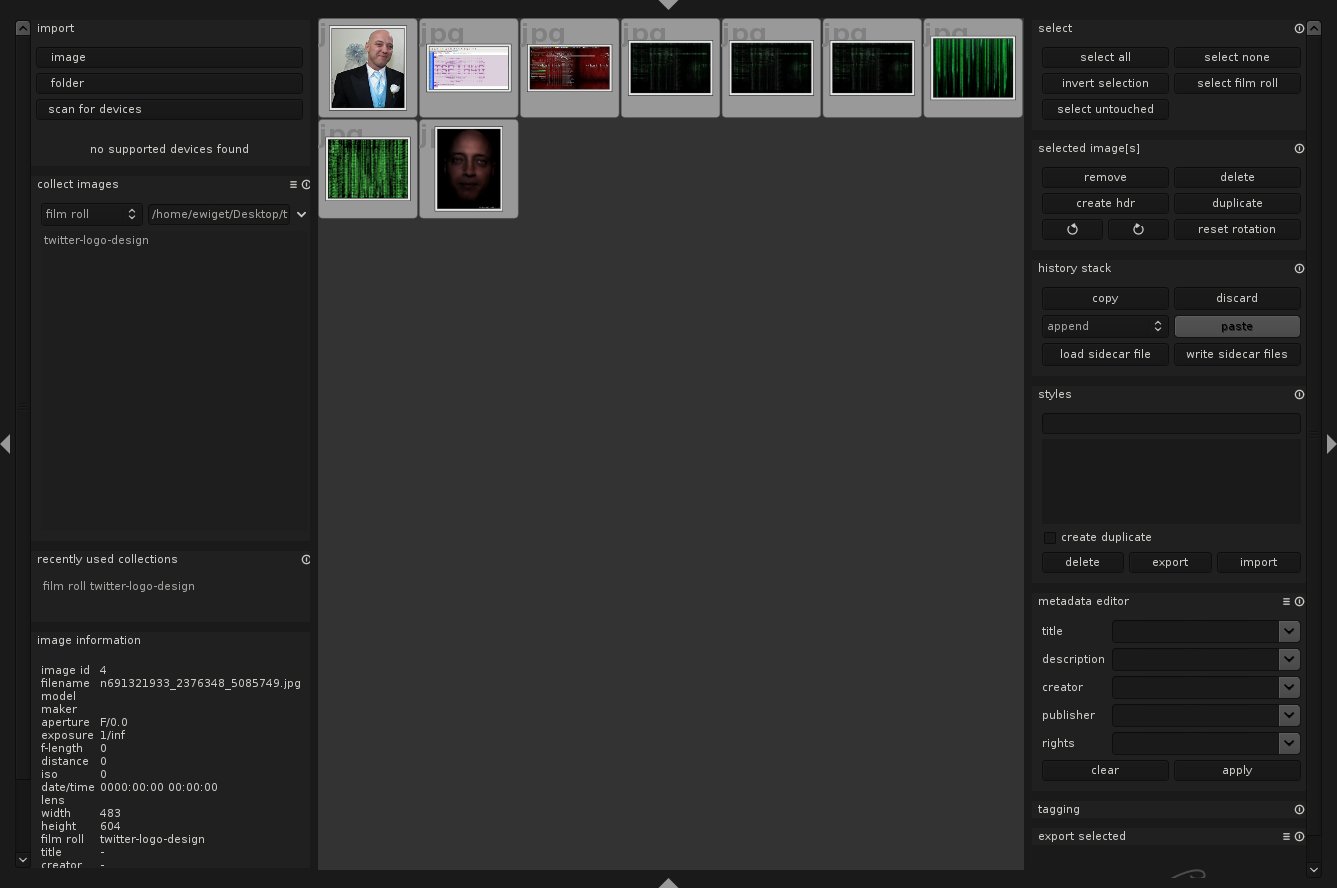Expand the title field dropdown in metadata editor
1337x888 pixels.
1289,631
